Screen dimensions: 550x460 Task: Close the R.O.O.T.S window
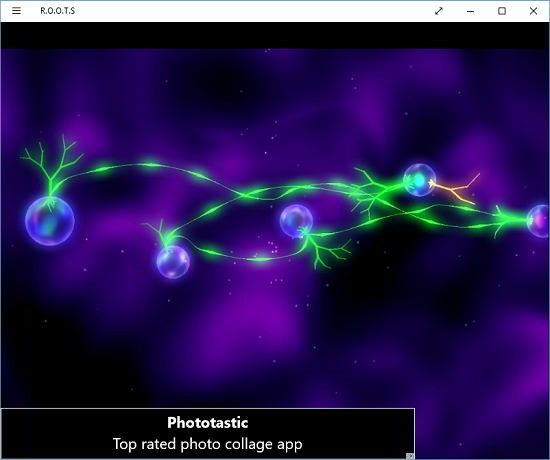tap(533, 11)
